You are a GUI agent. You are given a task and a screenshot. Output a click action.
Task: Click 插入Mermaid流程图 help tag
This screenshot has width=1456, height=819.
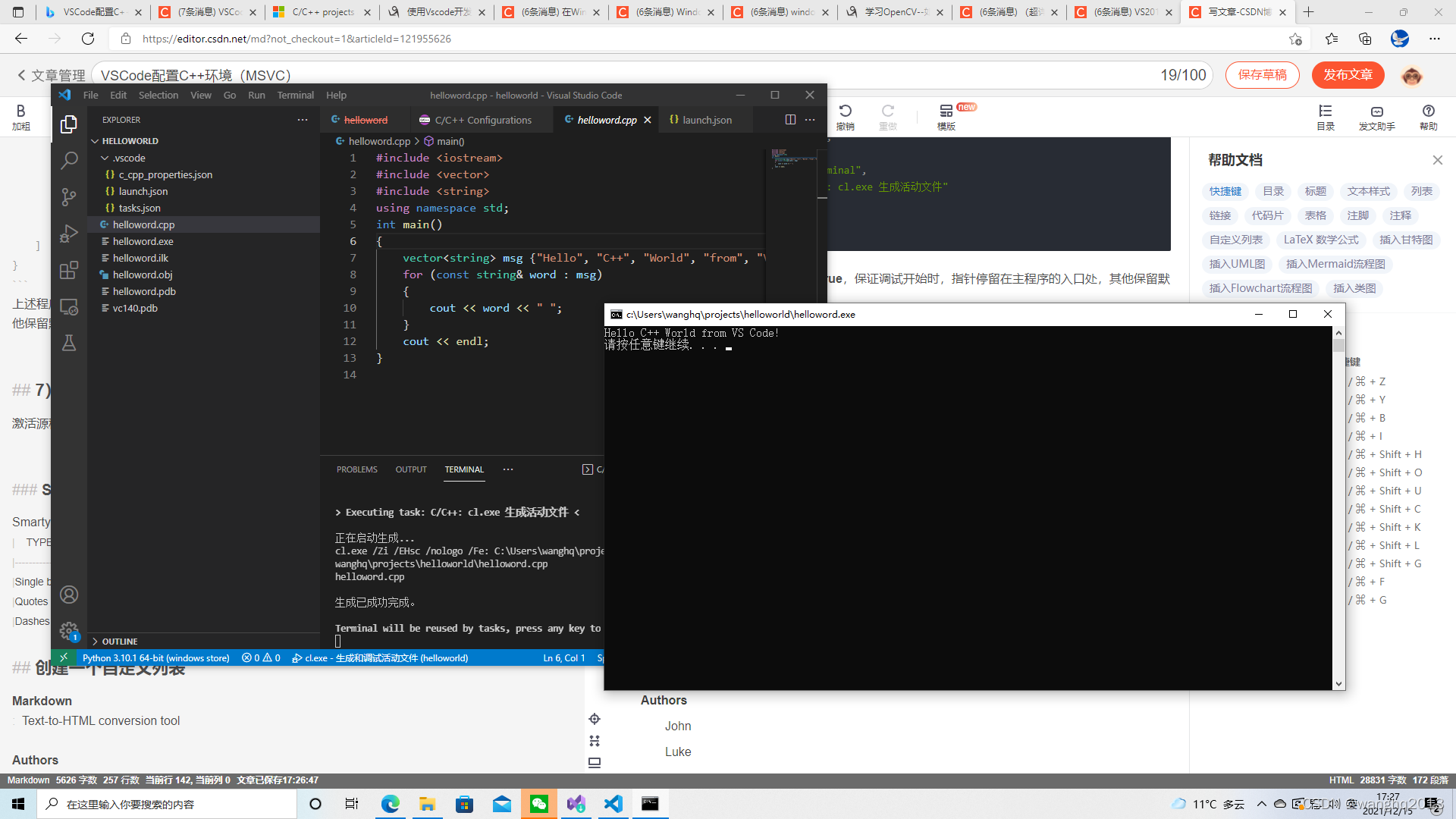[x=1335, y=264]
